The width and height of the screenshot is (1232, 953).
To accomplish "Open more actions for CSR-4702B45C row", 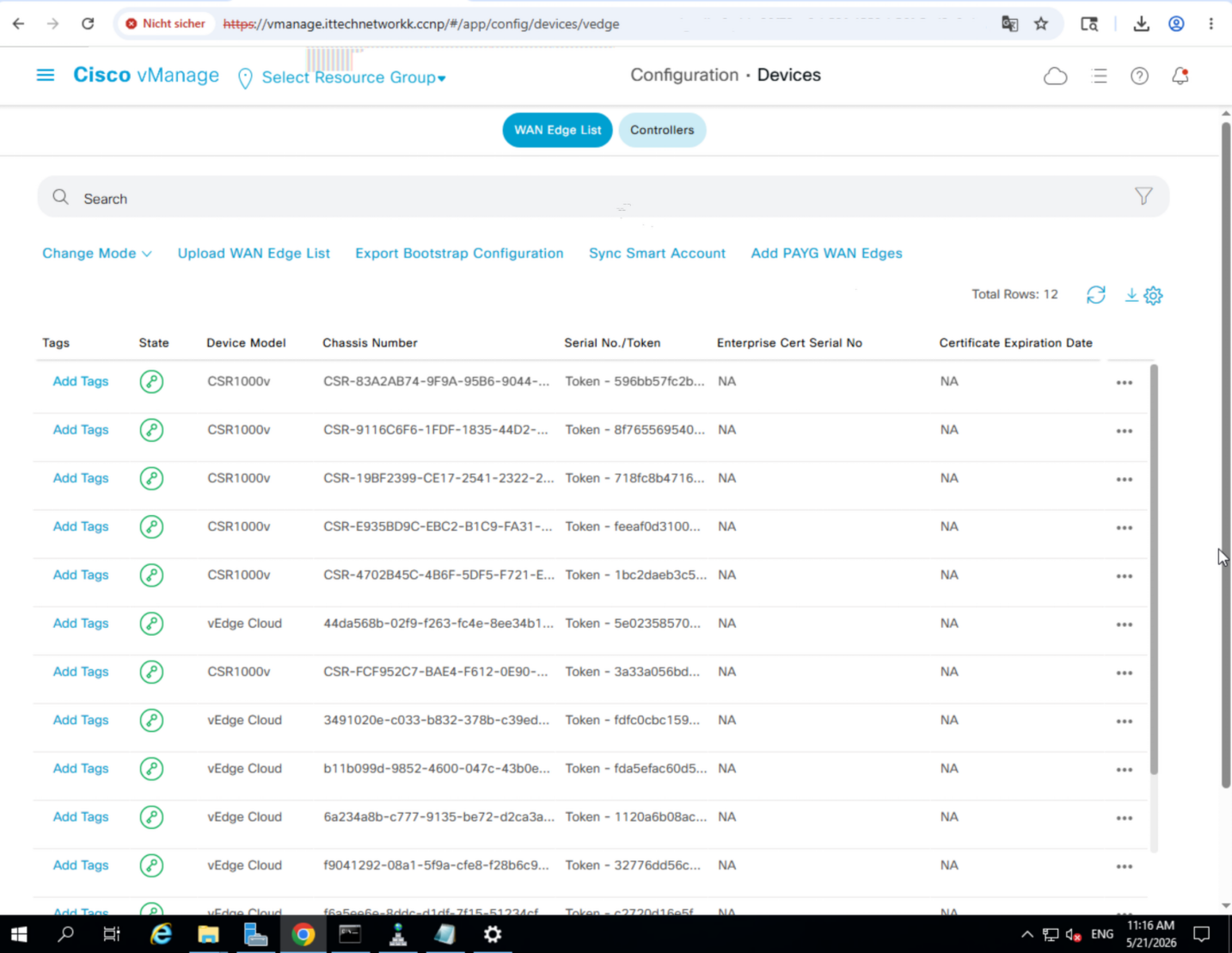I will pos(1124,576).
